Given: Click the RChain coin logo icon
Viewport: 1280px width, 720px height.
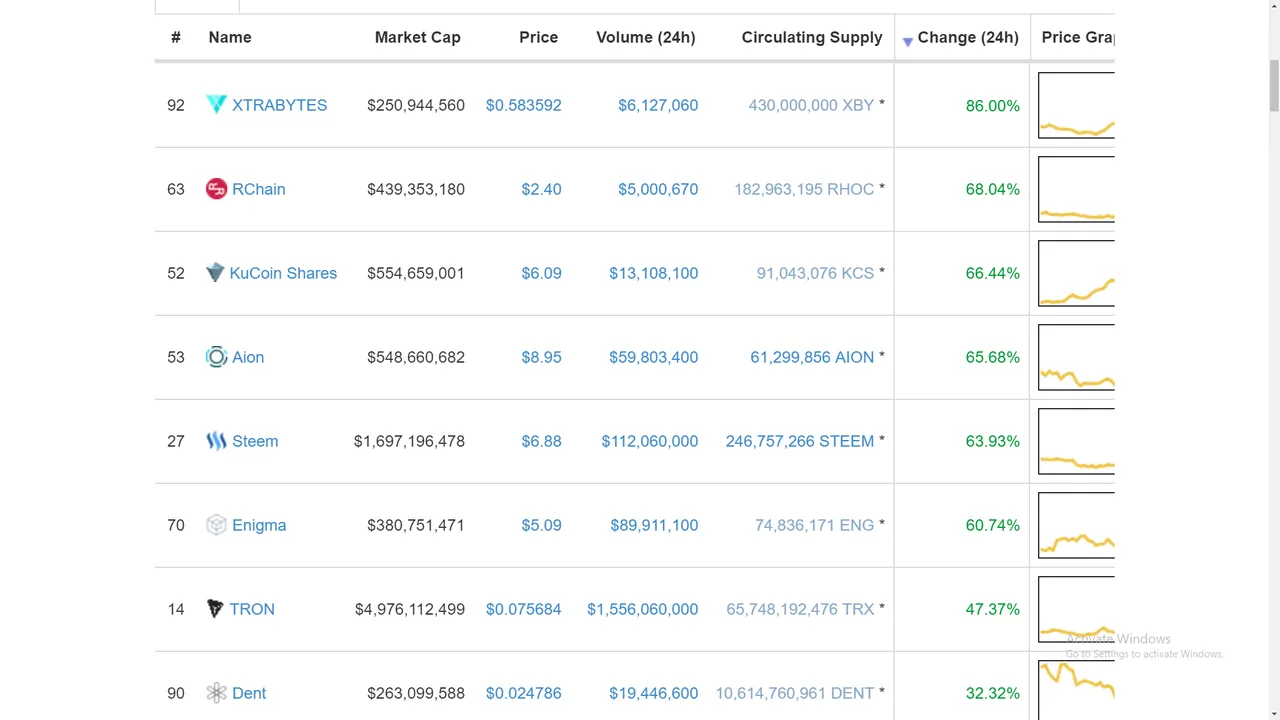Looking at the screenshot, I should (x=216, y=189).
